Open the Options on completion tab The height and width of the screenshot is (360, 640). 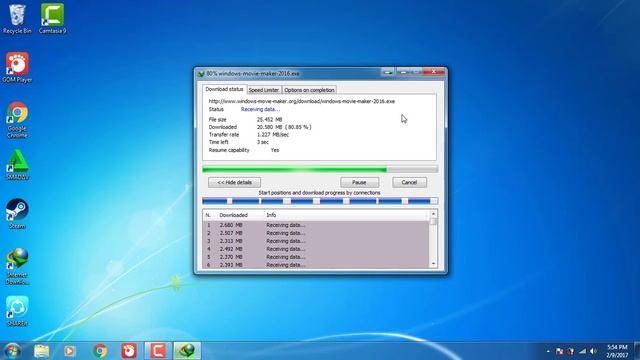[x=309, y=90]
